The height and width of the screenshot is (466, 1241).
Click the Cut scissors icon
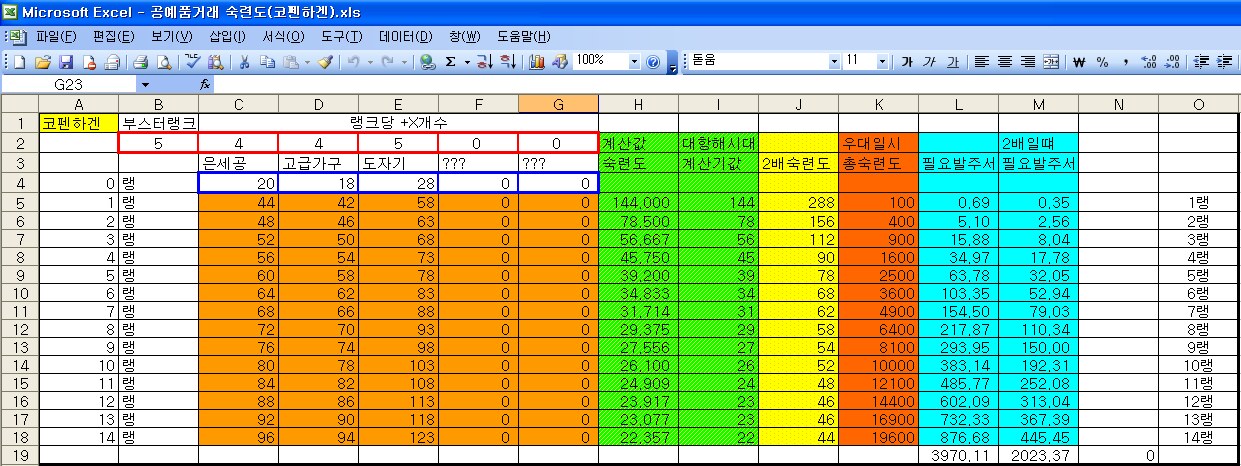click(243, 62)
